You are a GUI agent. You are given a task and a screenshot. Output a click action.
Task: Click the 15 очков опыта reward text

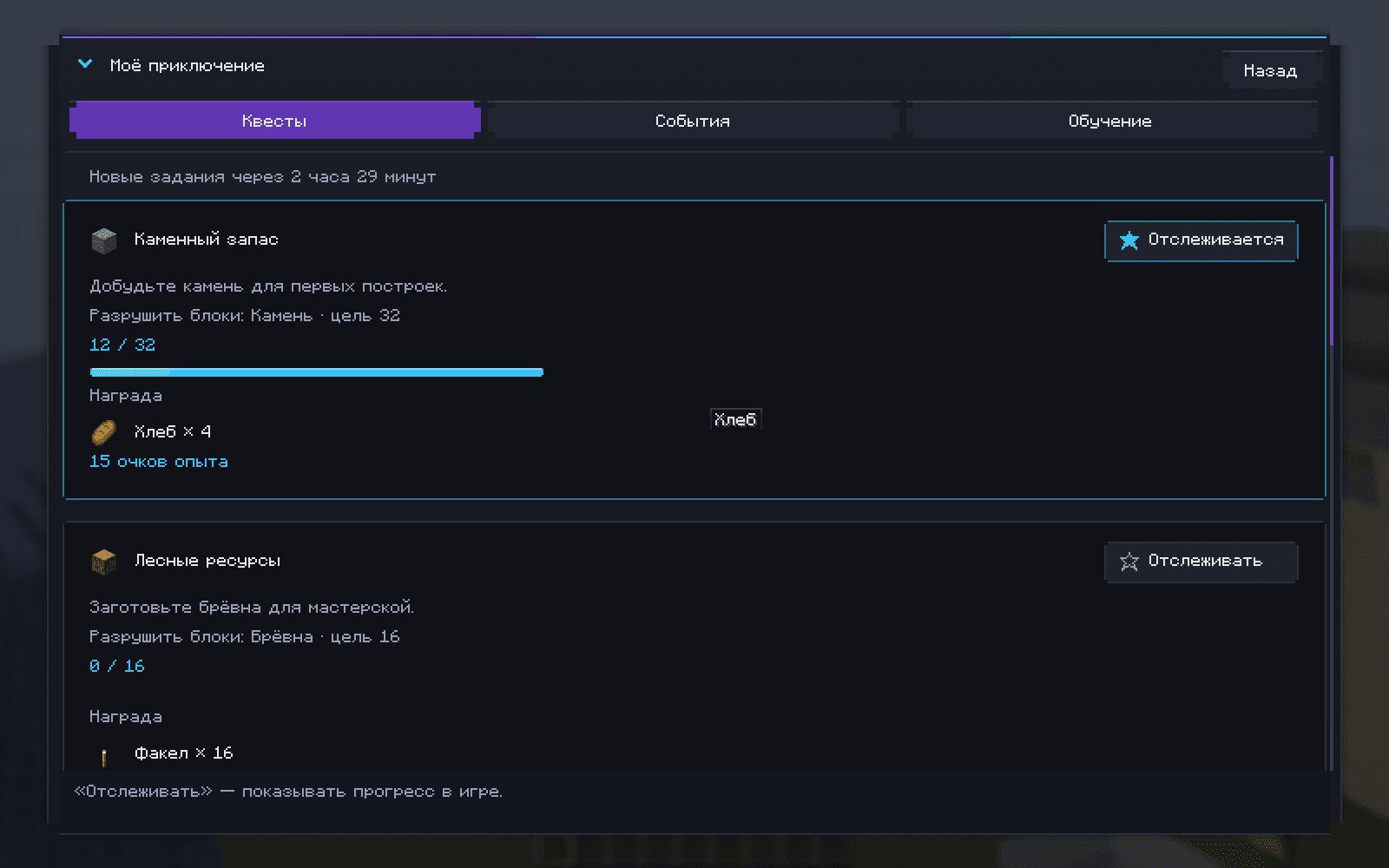(x=159, y=462)
